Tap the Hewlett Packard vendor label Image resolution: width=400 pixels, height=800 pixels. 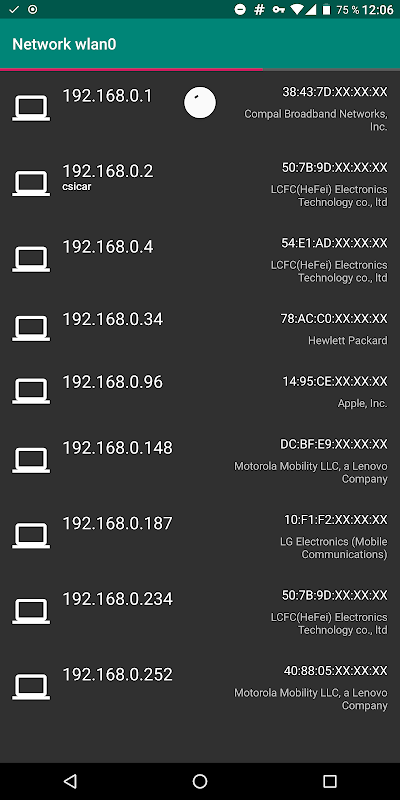point(347,340)
